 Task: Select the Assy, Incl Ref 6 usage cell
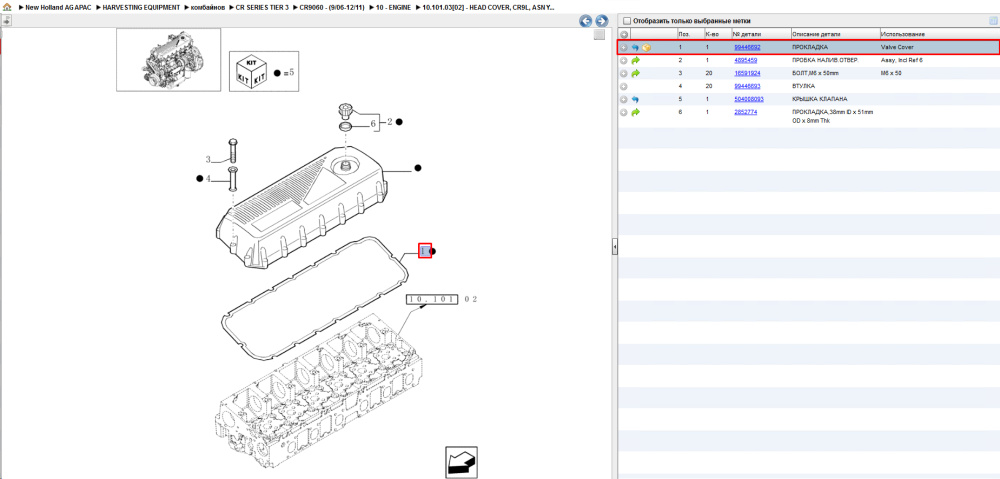tap(902, 60)
